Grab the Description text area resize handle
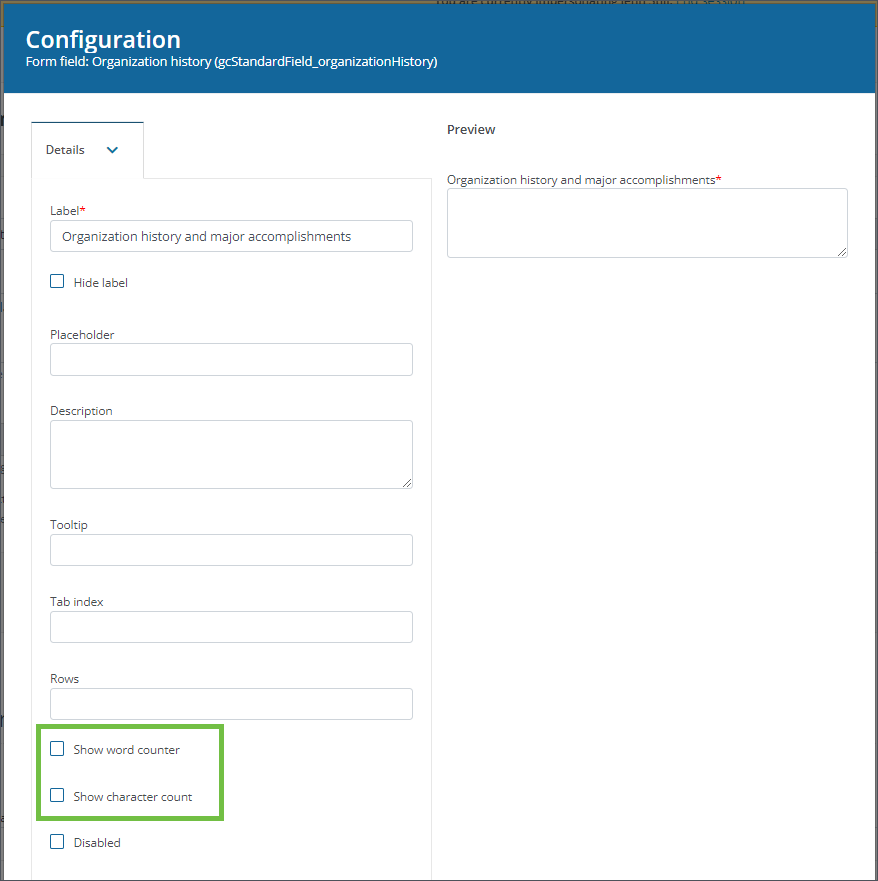Viewport: 878px width, 881px height. (x=407, y=483)
